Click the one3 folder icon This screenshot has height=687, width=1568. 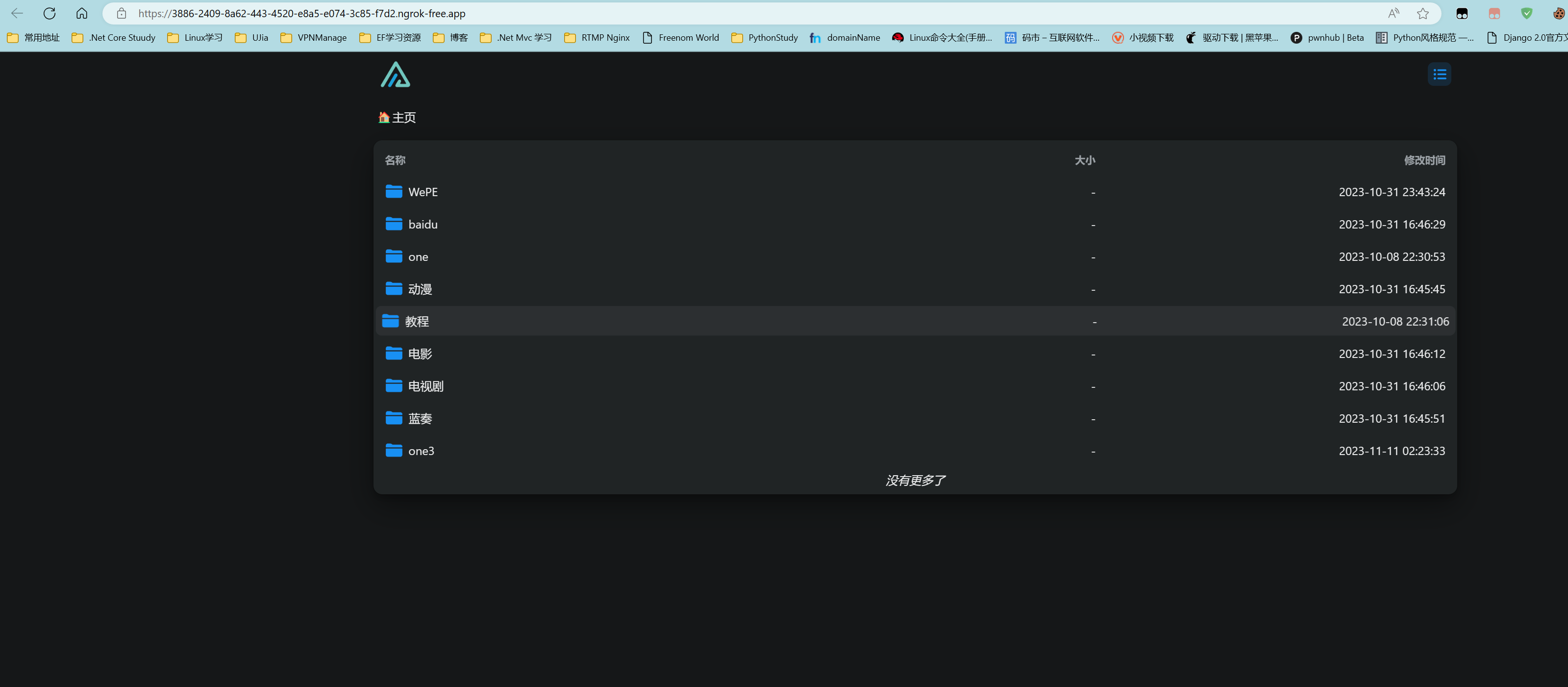click(394, 451)
